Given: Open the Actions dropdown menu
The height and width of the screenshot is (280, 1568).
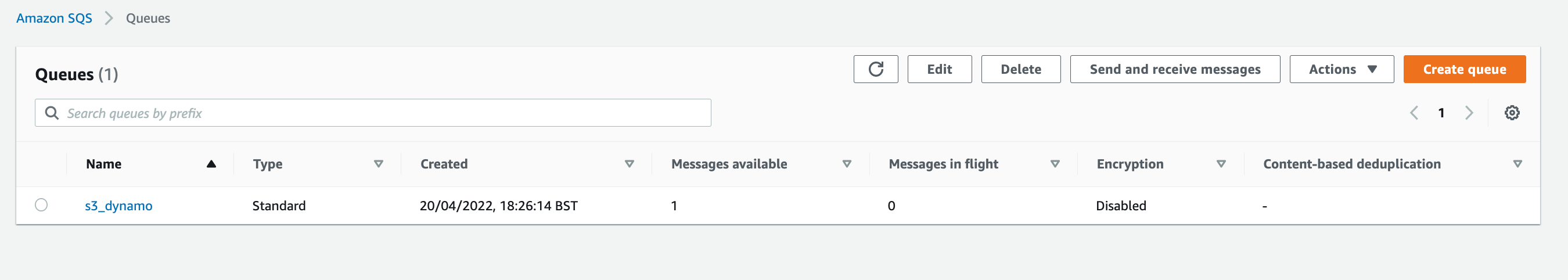Looking at the screenshot, I should (x=1342, y=69).
